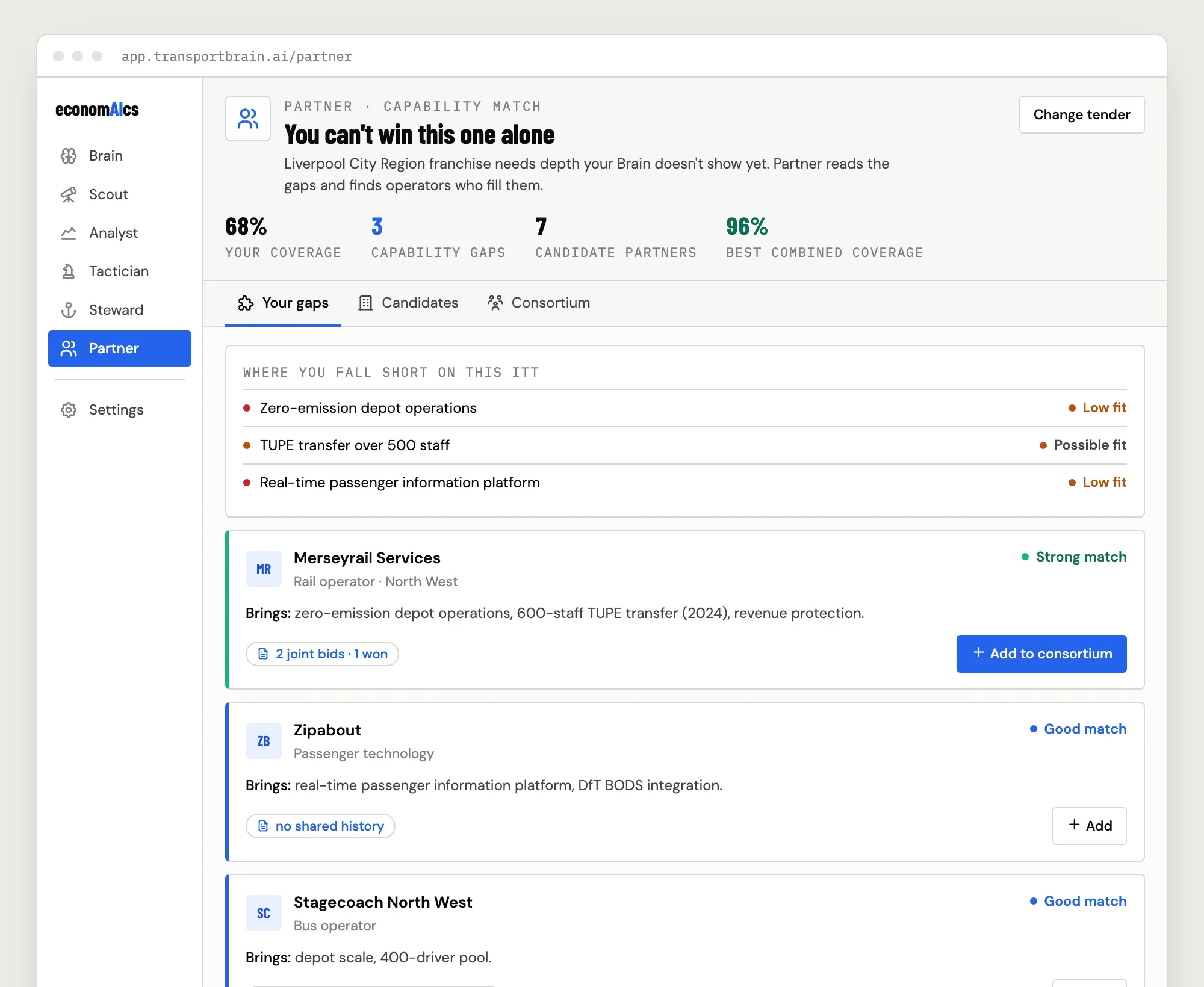Select the Real-time passenger information platform gap
Image resolution: width=1204 pixels, height=987 pixels.
pyautogui.click(x=684, y=483)
